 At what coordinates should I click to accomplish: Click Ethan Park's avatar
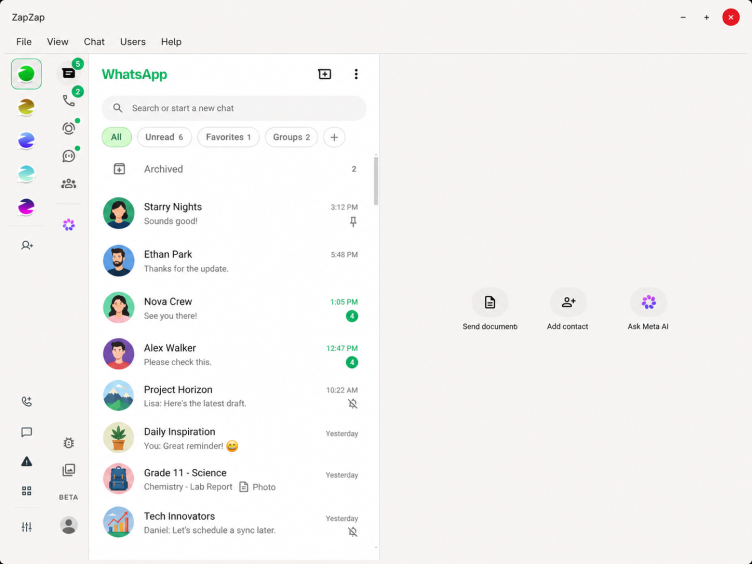(x=118, y=261)
